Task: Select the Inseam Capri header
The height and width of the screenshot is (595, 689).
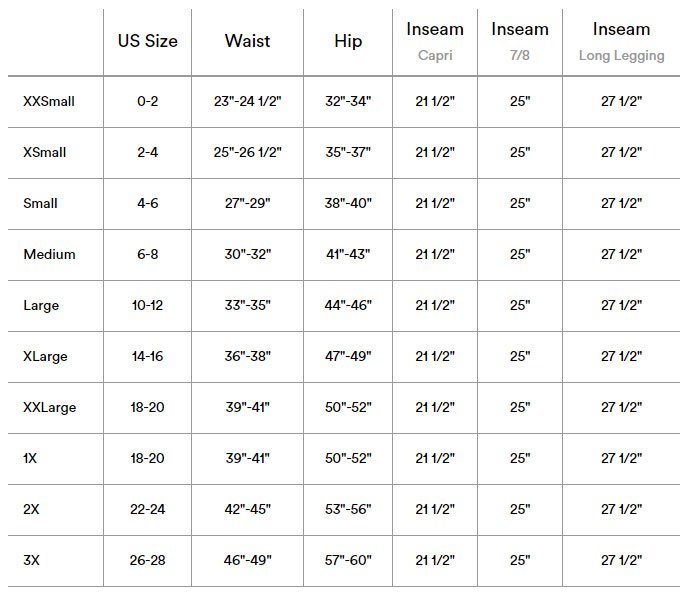Action: [435, 42]
